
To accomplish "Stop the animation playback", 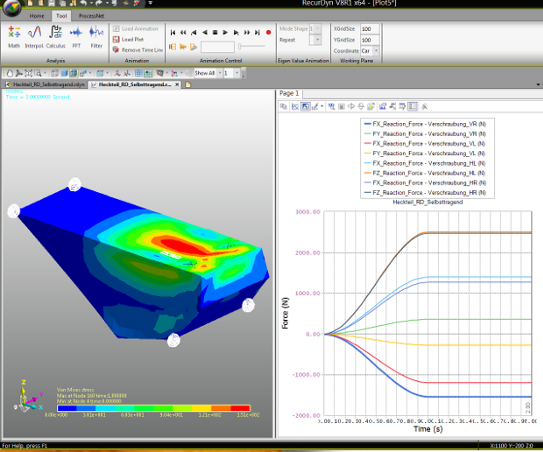I will click(215, 32).
